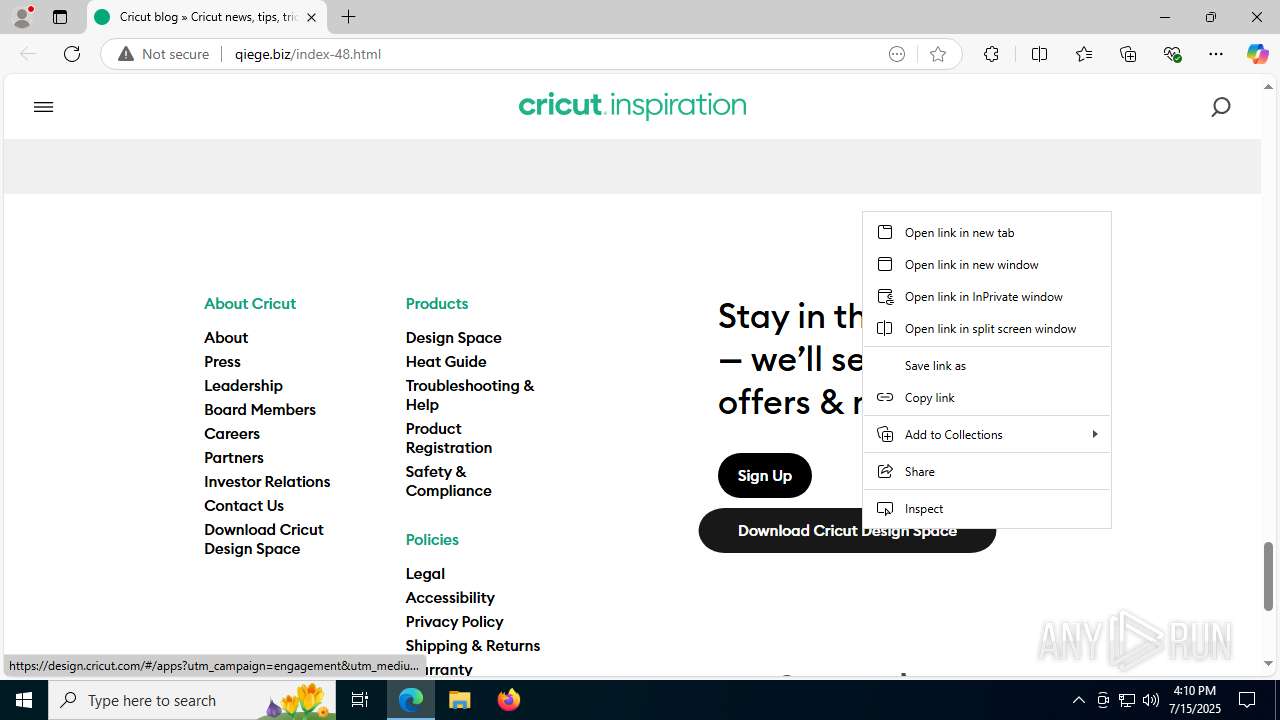The height and width of the screenshot is (720, 1280).
Task: Launch Firefox from the taskbar
Action: [x=509, y=700]
